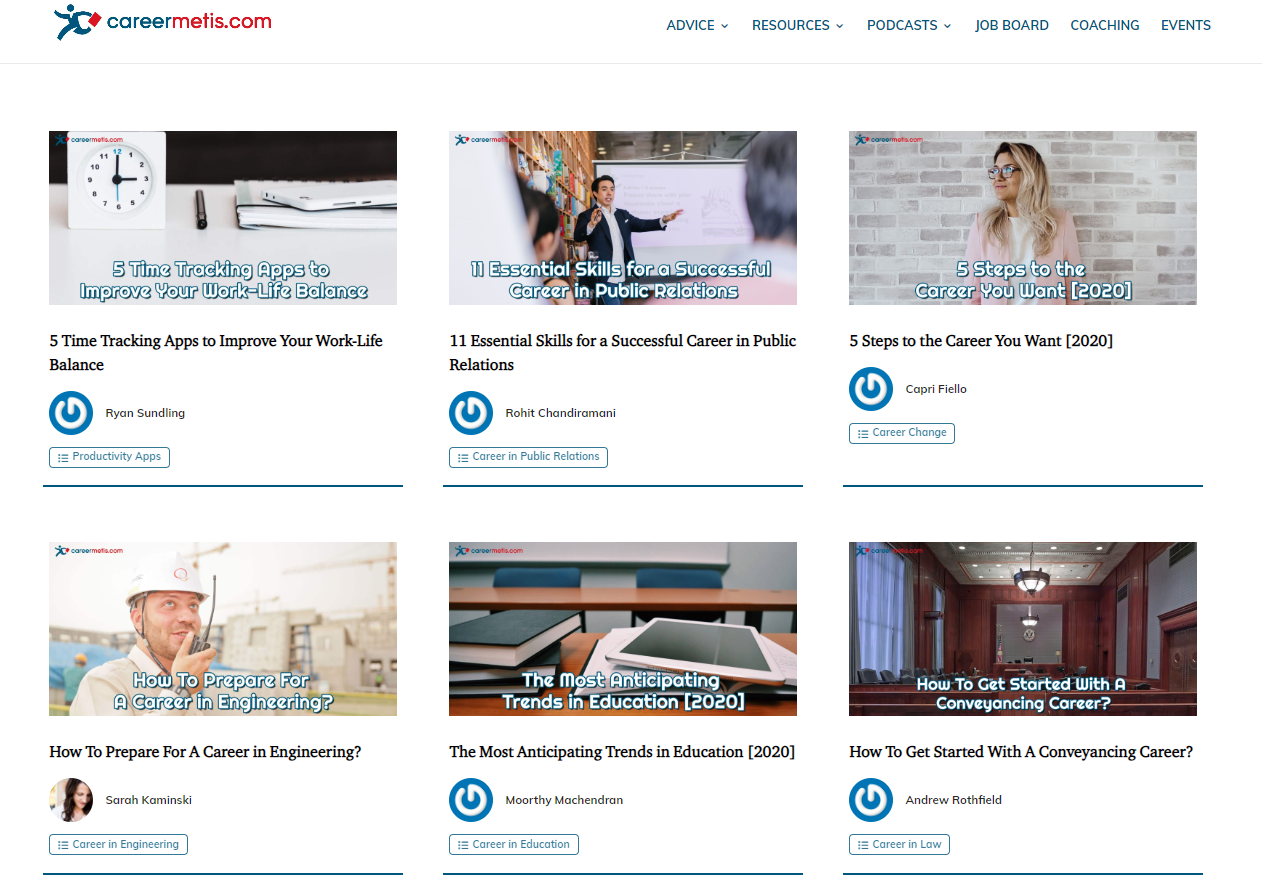
Task: Open the article titled 5 Steps to the Career You Want
Action: point(981,340)
